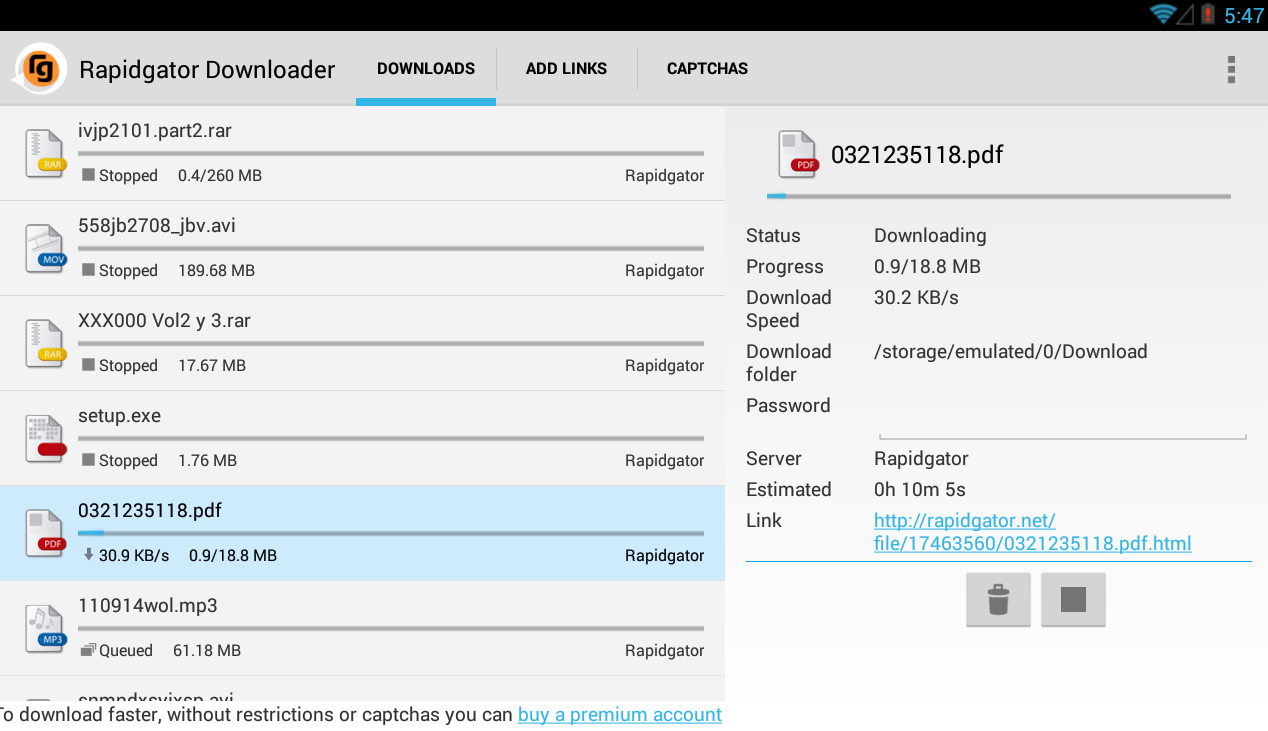
Task: Tap the 61.18 MB size text
Action: [207, 651]
